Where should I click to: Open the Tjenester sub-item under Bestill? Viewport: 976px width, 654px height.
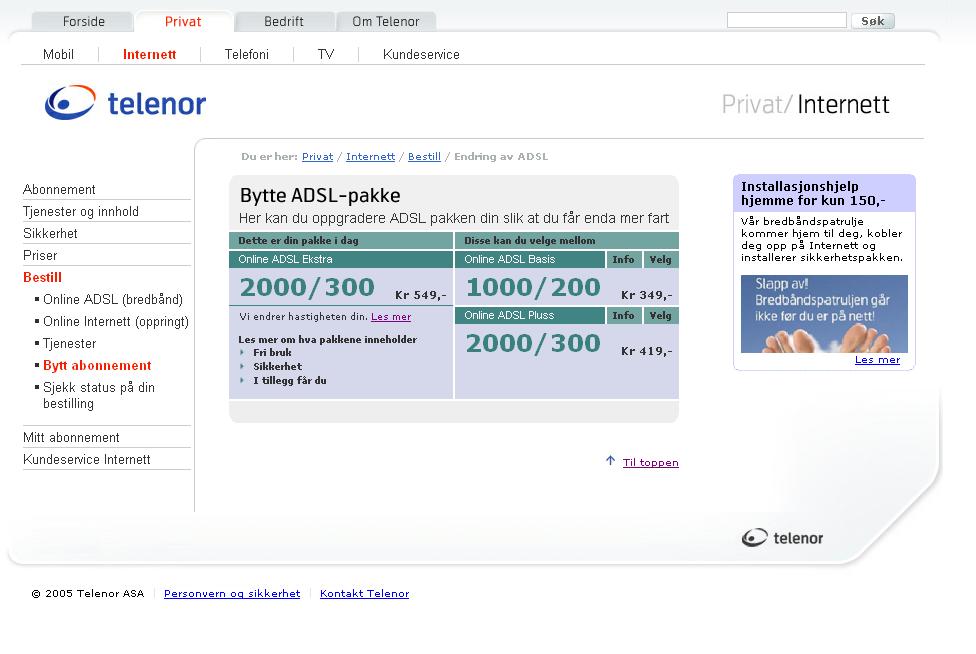(x=70, y=343)
